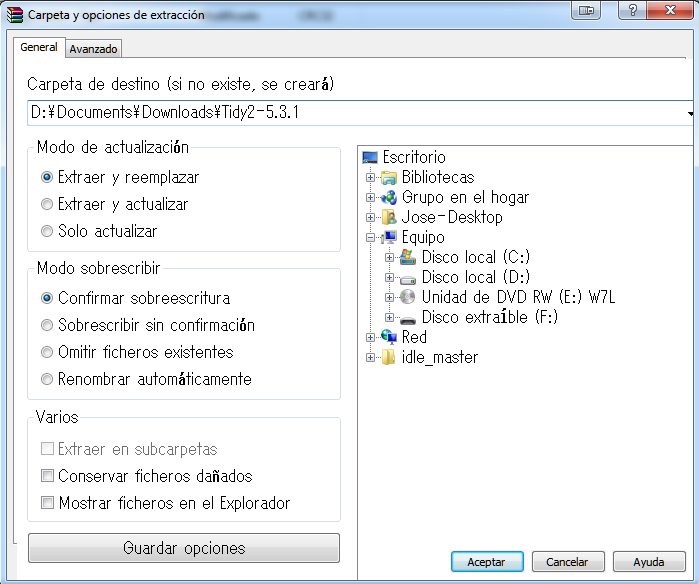Click the Equipo computer icon
This screenshot has height=584, width=699.
click(389, 237)
